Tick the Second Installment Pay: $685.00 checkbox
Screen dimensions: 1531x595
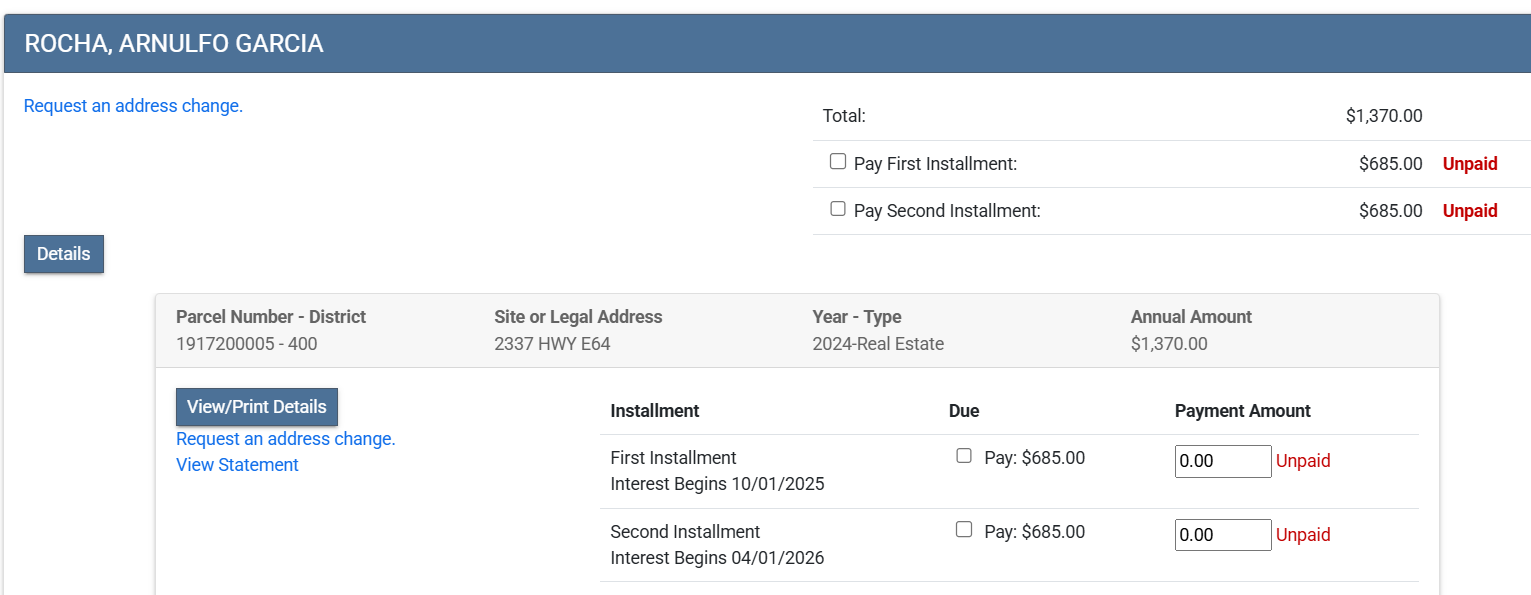pyautogui.click(x=964, y=530)
